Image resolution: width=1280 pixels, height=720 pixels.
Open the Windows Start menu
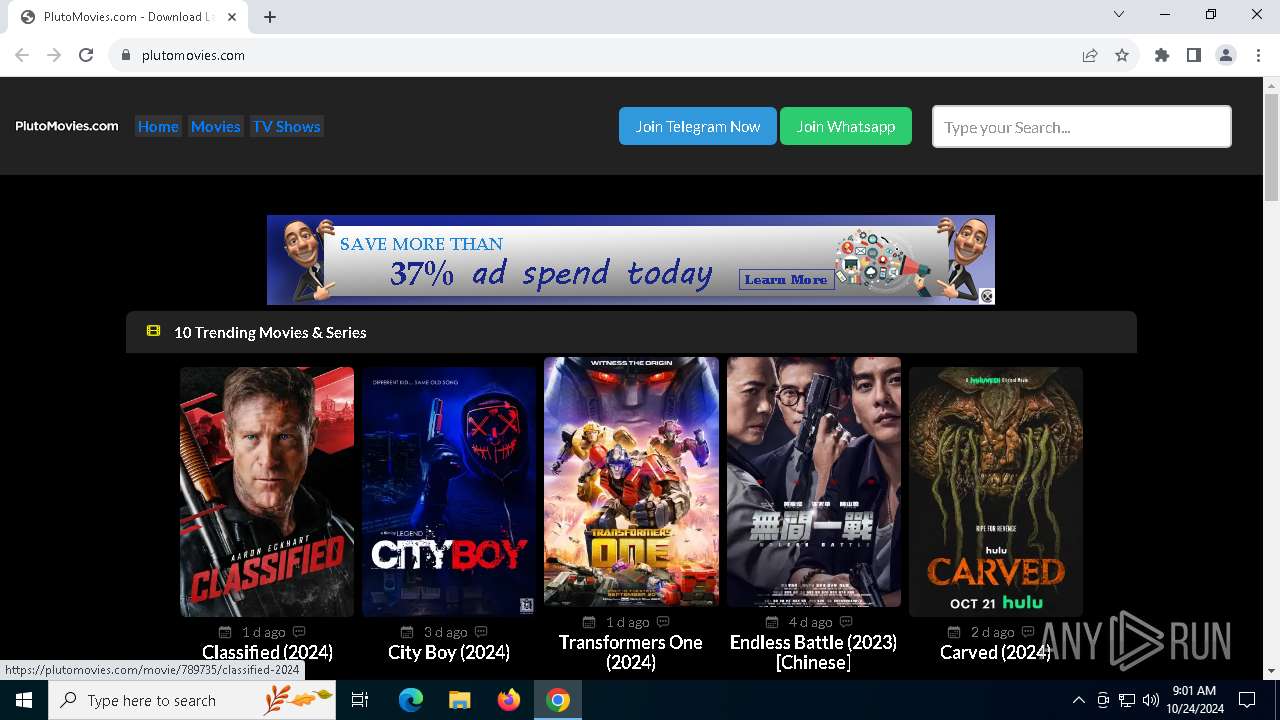click(x=24, y=700)
